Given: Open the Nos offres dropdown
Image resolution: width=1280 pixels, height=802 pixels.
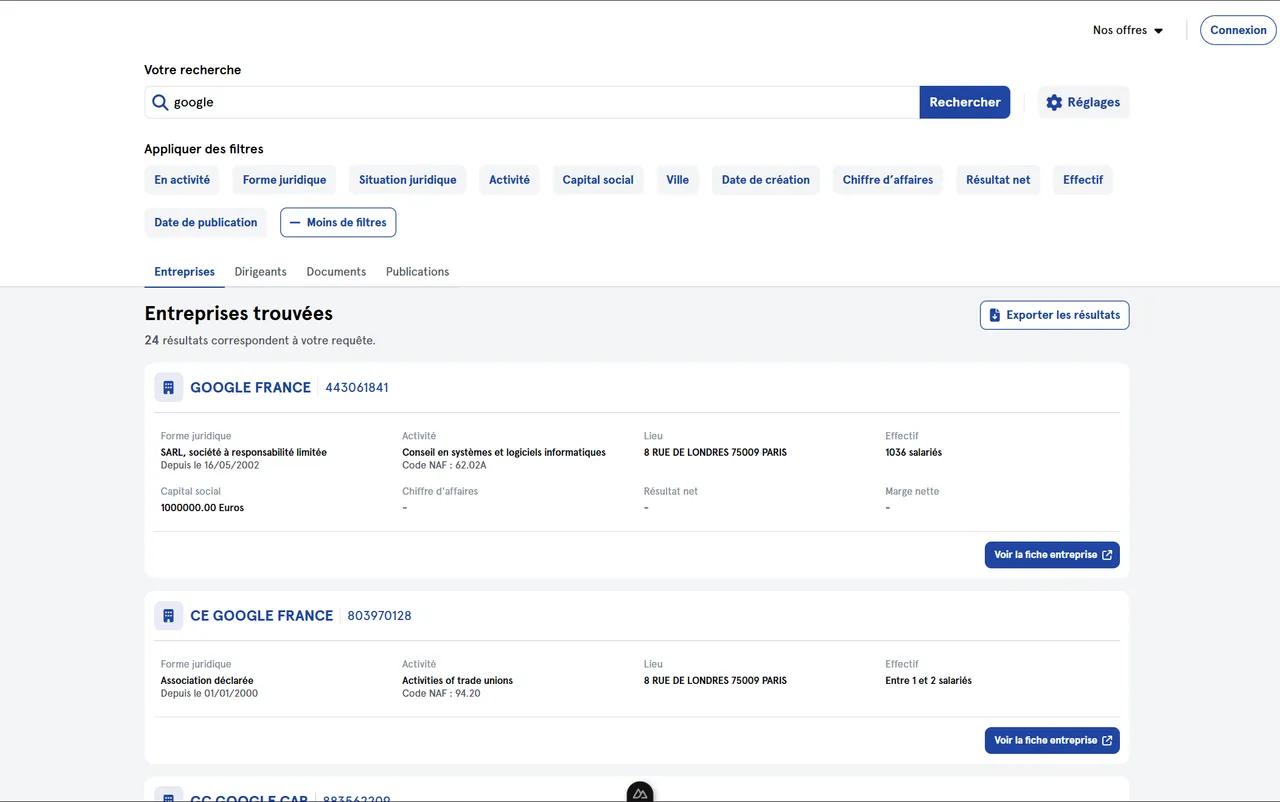Looking at the screenshot, I should coord(1128,30).
